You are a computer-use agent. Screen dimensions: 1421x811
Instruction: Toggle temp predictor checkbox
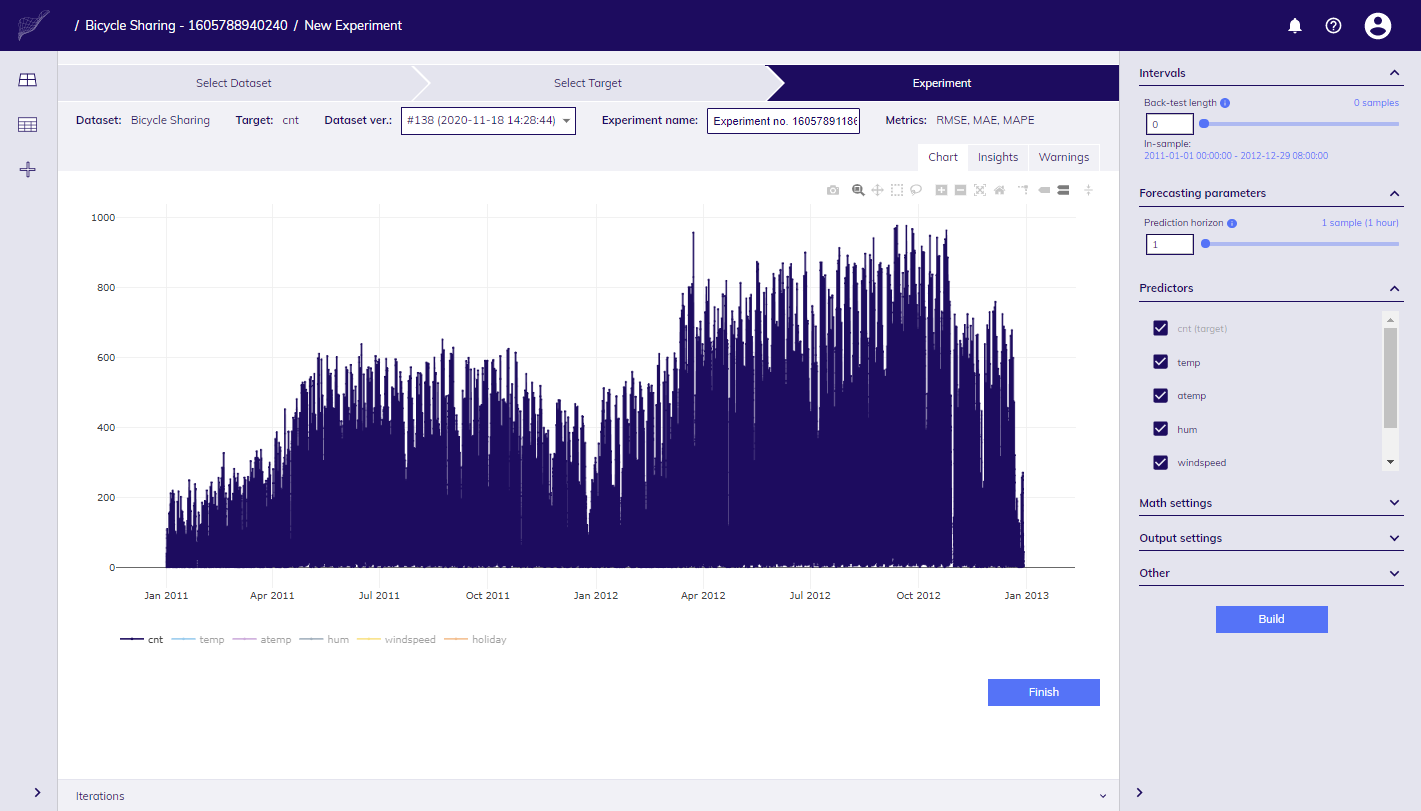[1160, 362]
